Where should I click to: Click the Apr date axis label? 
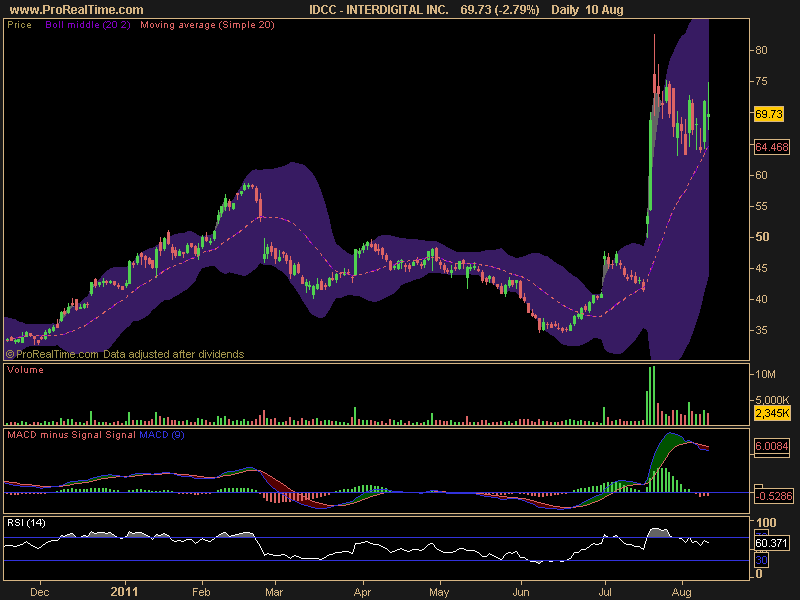pyautogui.click(x=362, y=592)
